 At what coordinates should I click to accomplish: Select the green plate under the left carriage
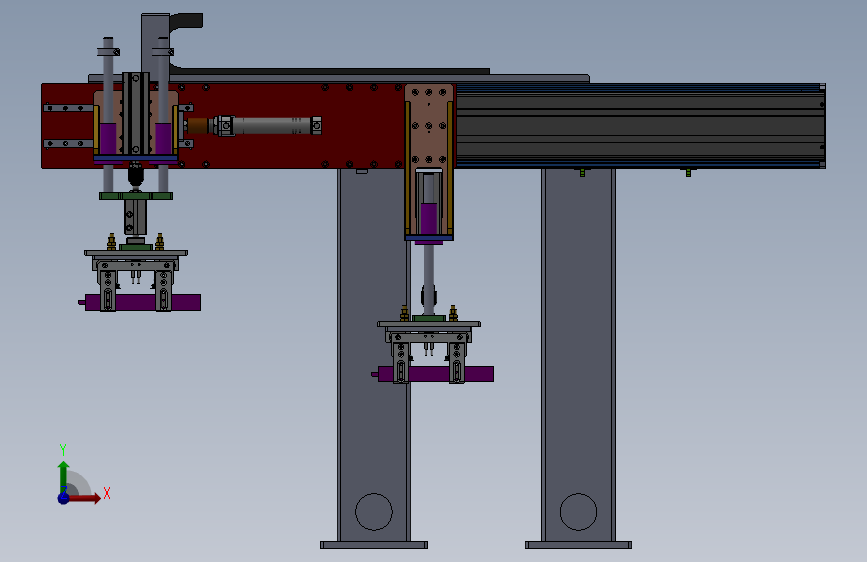[136, 196]
